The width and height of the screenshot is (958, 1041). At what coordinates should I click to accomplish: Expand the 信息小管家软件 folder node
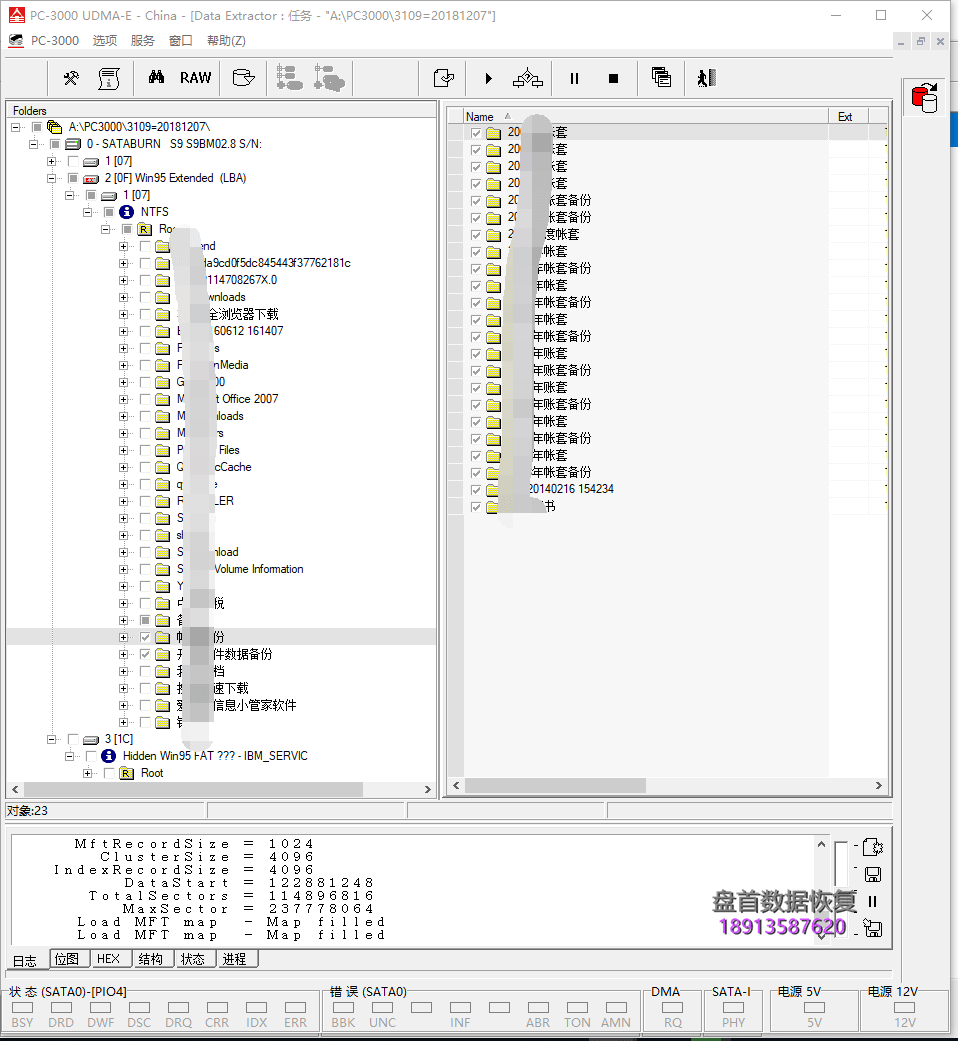point(123,705)
